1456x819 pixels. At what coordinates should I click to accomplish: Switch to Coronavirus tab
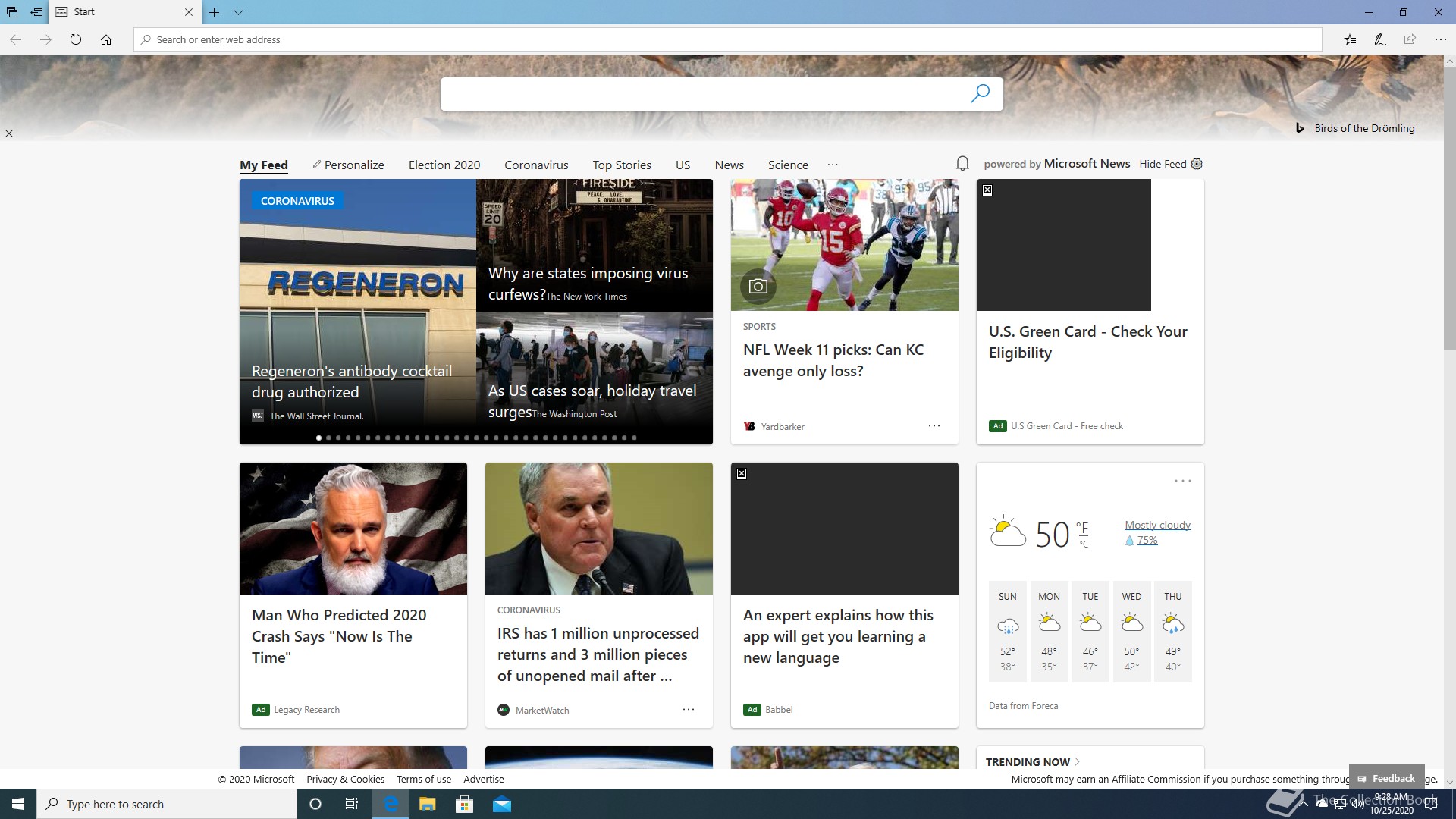tap(536, 165)
